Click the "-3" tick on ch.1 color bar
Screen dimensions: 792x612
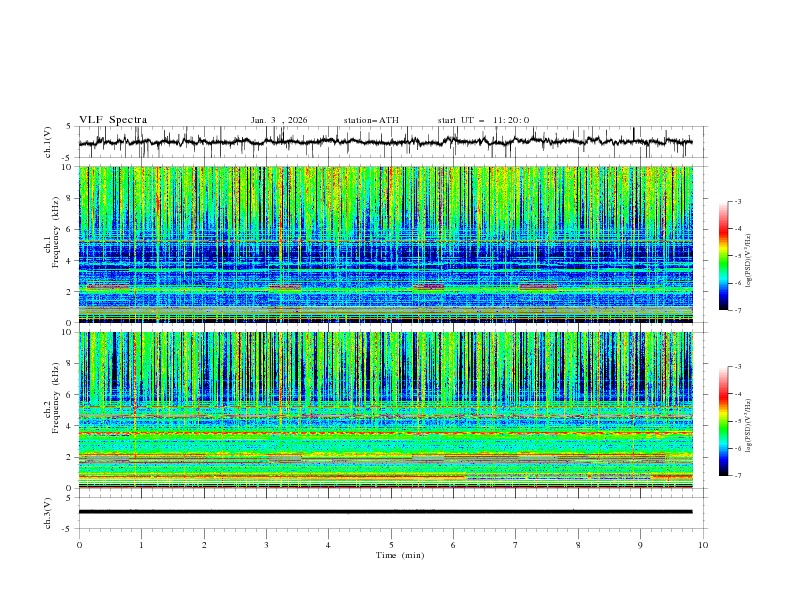pyautogui.click(x=737, y=201)
